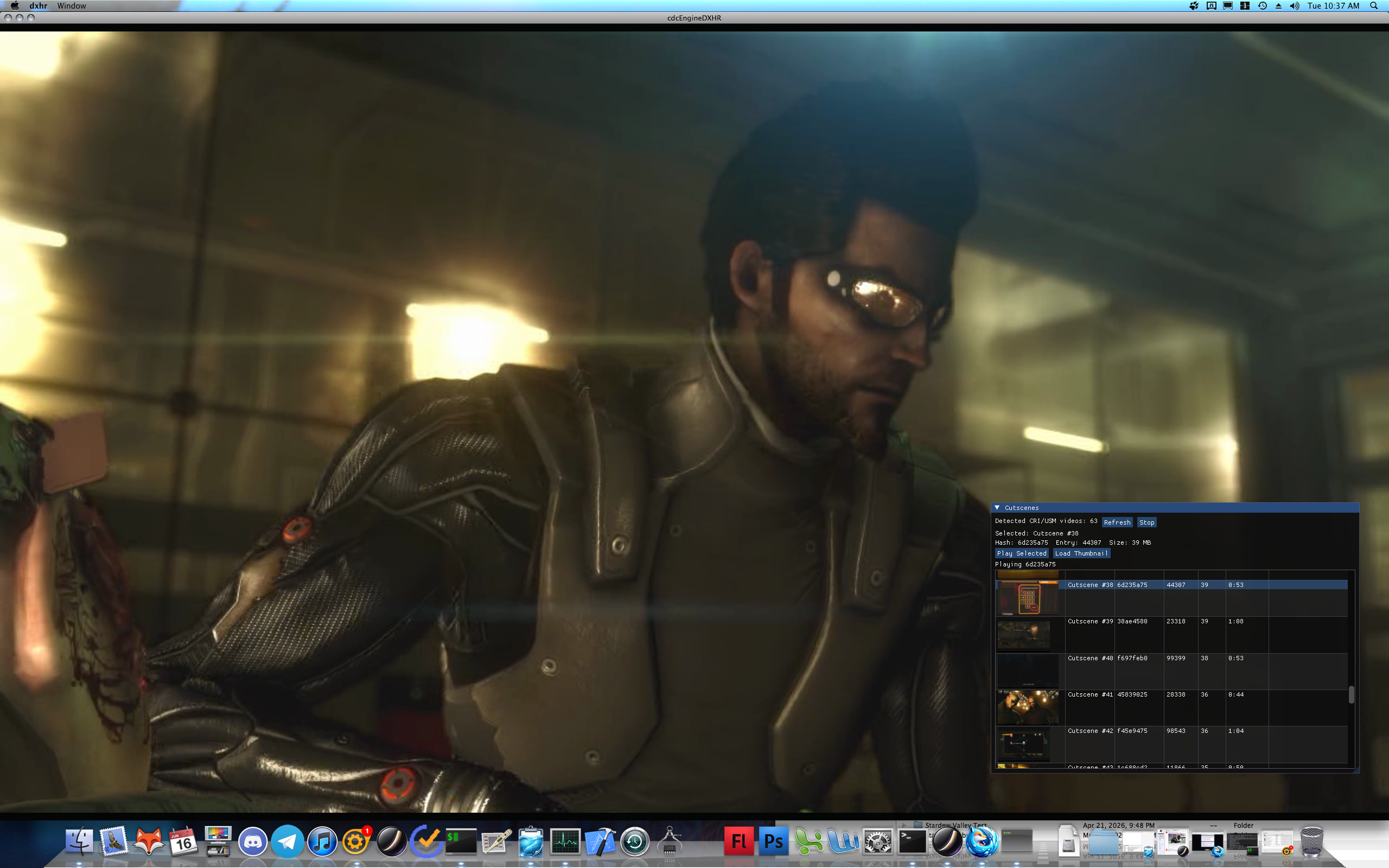Click duration cell "1:04"

pos(1236,731)
